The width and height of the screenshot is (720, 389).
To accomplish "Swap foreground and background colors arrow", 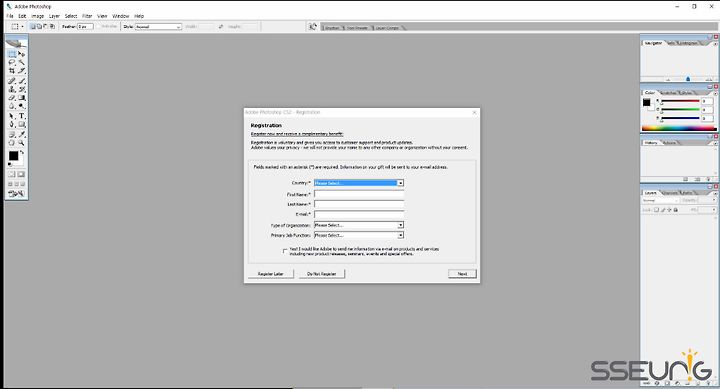I will click(22, 152).
